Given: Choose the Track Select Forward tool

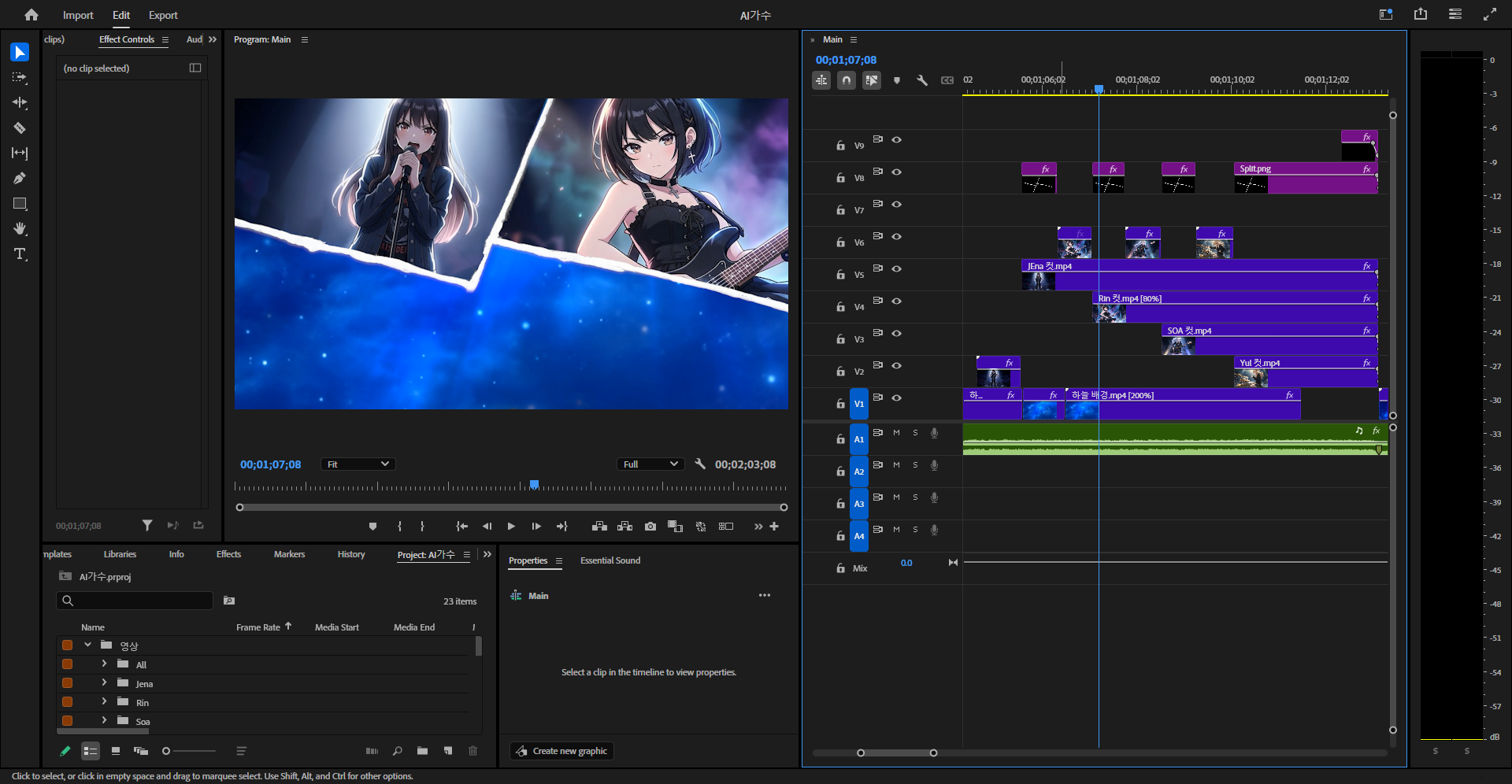Looking at the screenshot, I should (20, 77).
